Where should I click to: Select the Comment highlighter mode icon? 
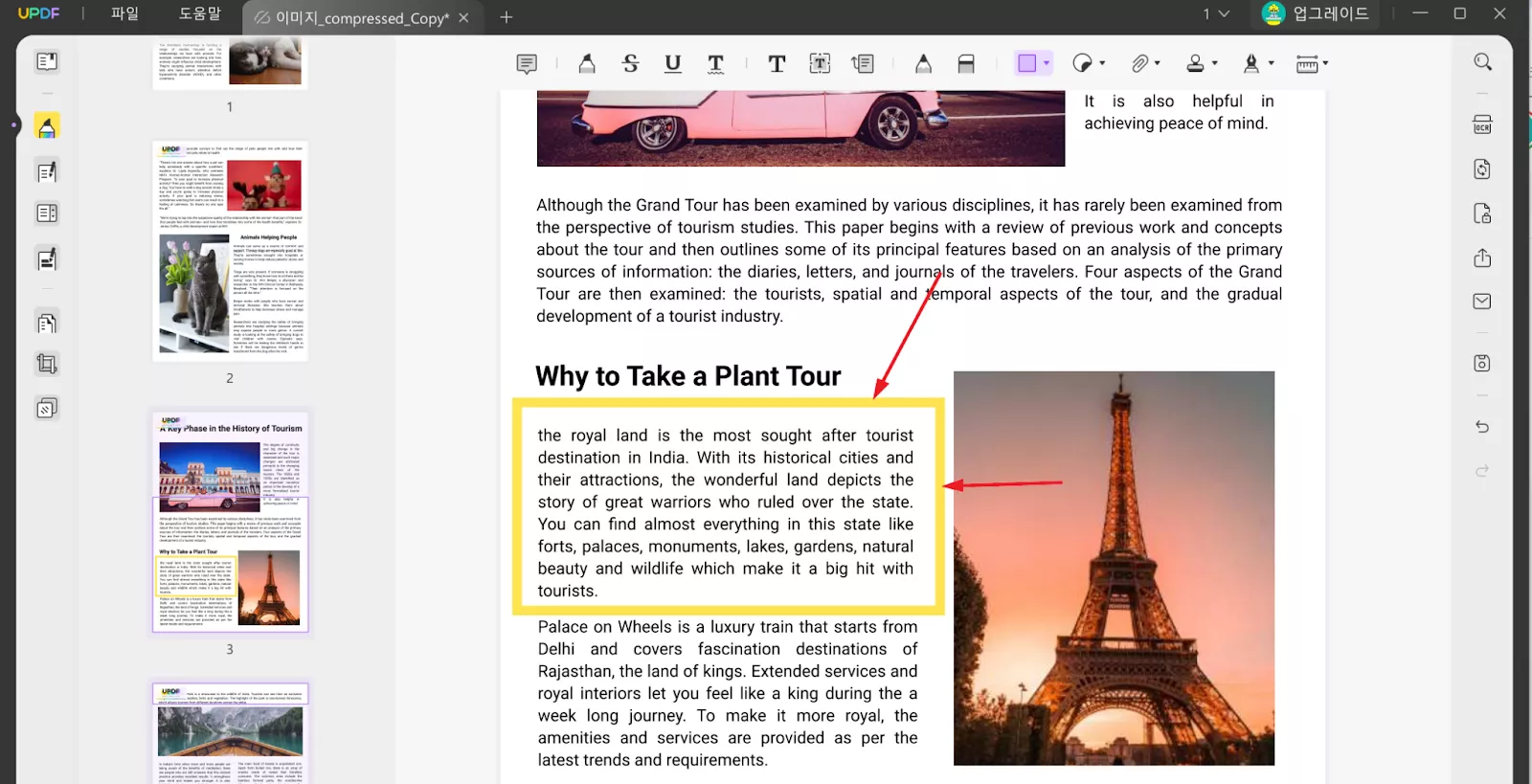point(47,126)
